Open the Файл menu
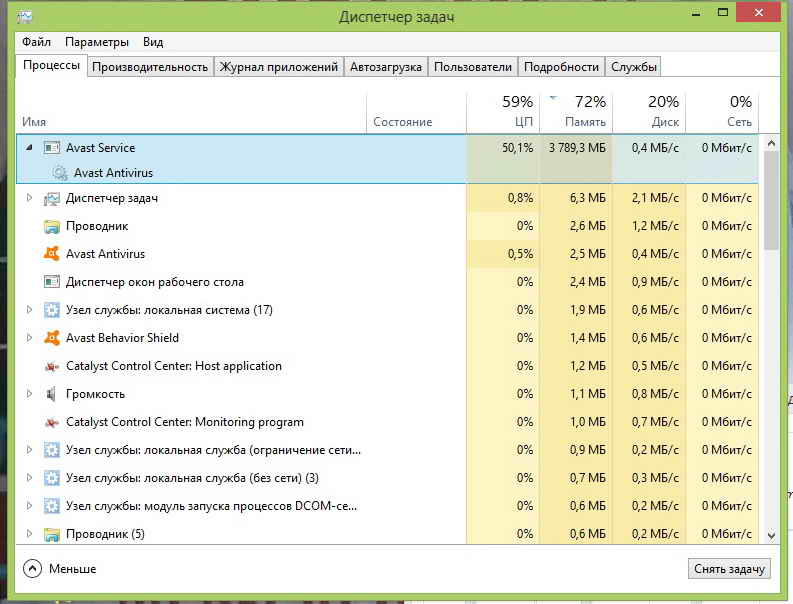Viewport: 793px width, 604px height. [x=36, y=41]
